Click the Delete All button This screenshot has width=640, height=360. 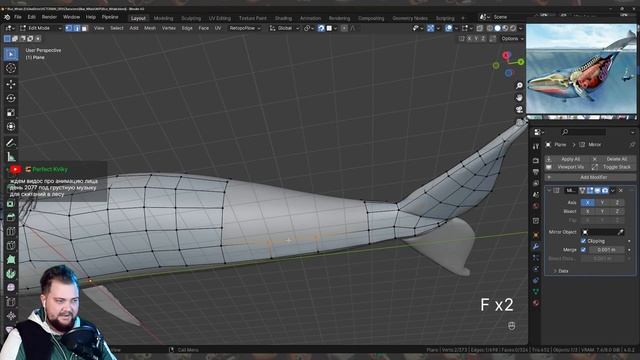(613, 159)
